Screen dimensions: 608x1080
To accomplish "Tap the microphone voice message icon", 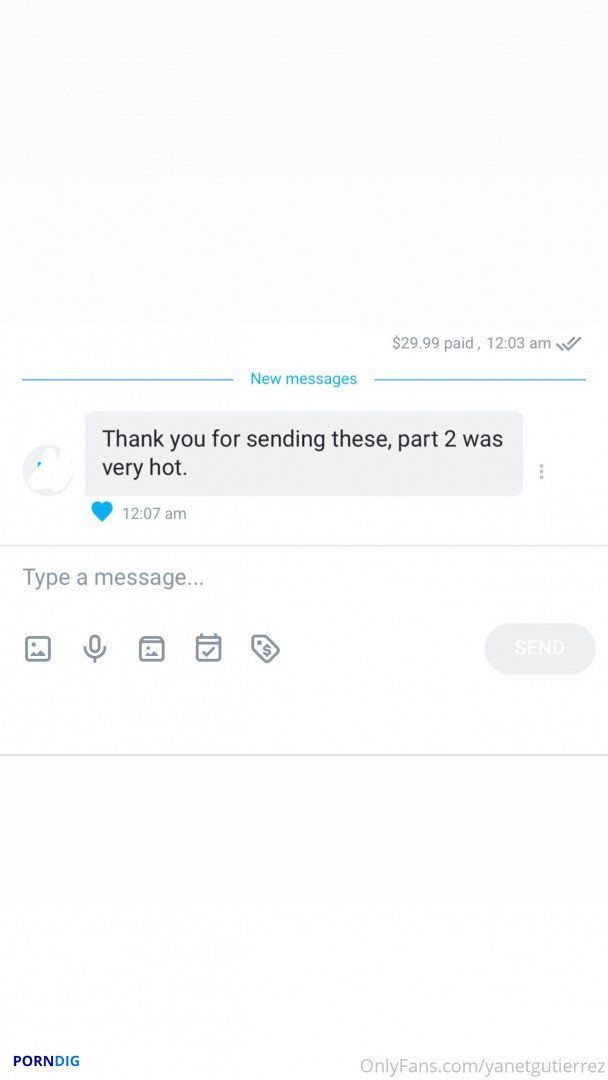I will click(x=95, y=648).
